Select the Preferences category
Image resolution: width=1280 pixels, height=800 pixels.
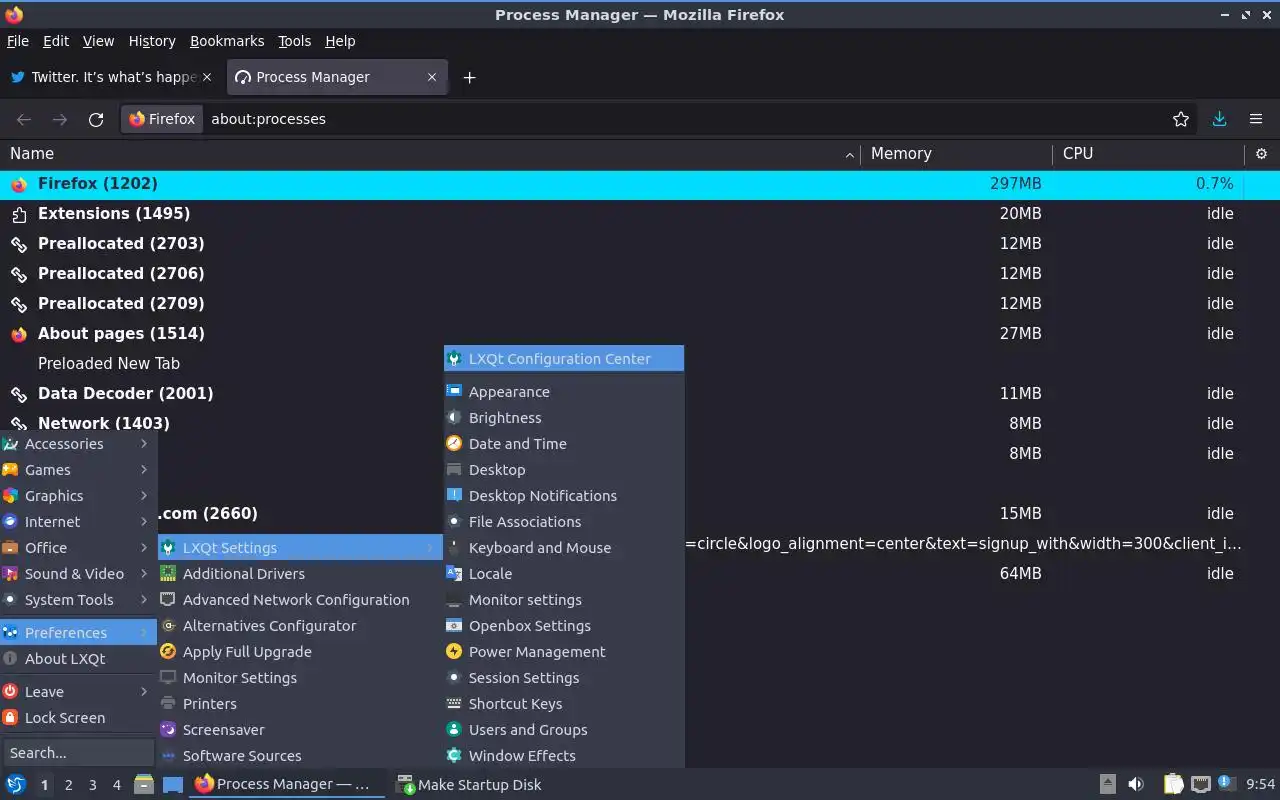[77, 633]
